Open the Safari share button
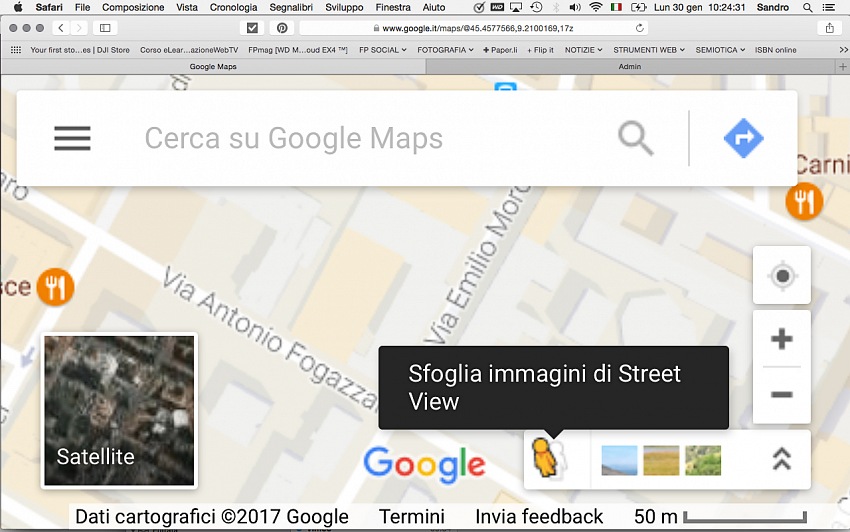The height and width of the screenshot is (532, 850). (829, 28)
